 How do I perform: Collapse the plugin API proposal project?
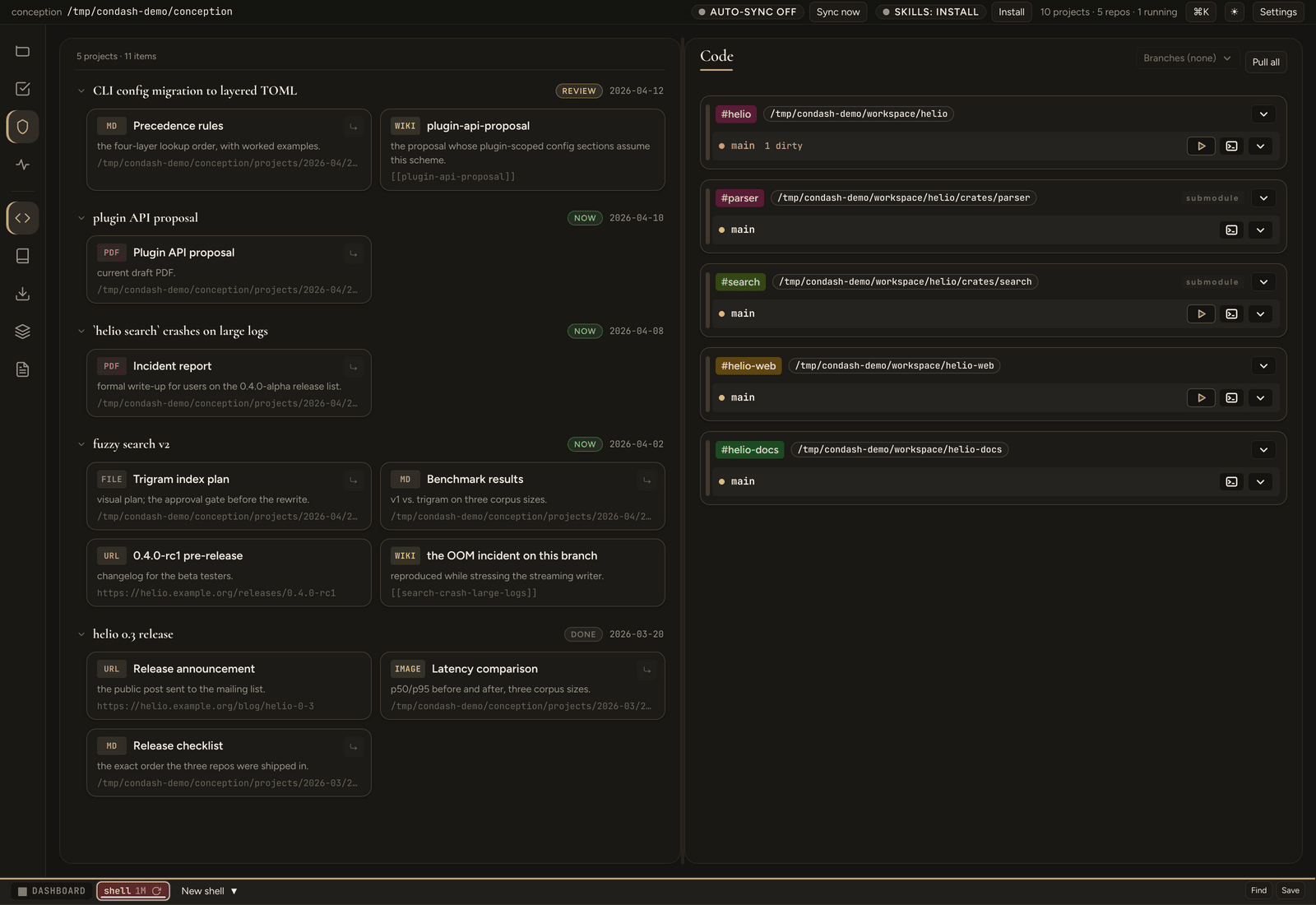pyautogui.click(x=81, y=218)
